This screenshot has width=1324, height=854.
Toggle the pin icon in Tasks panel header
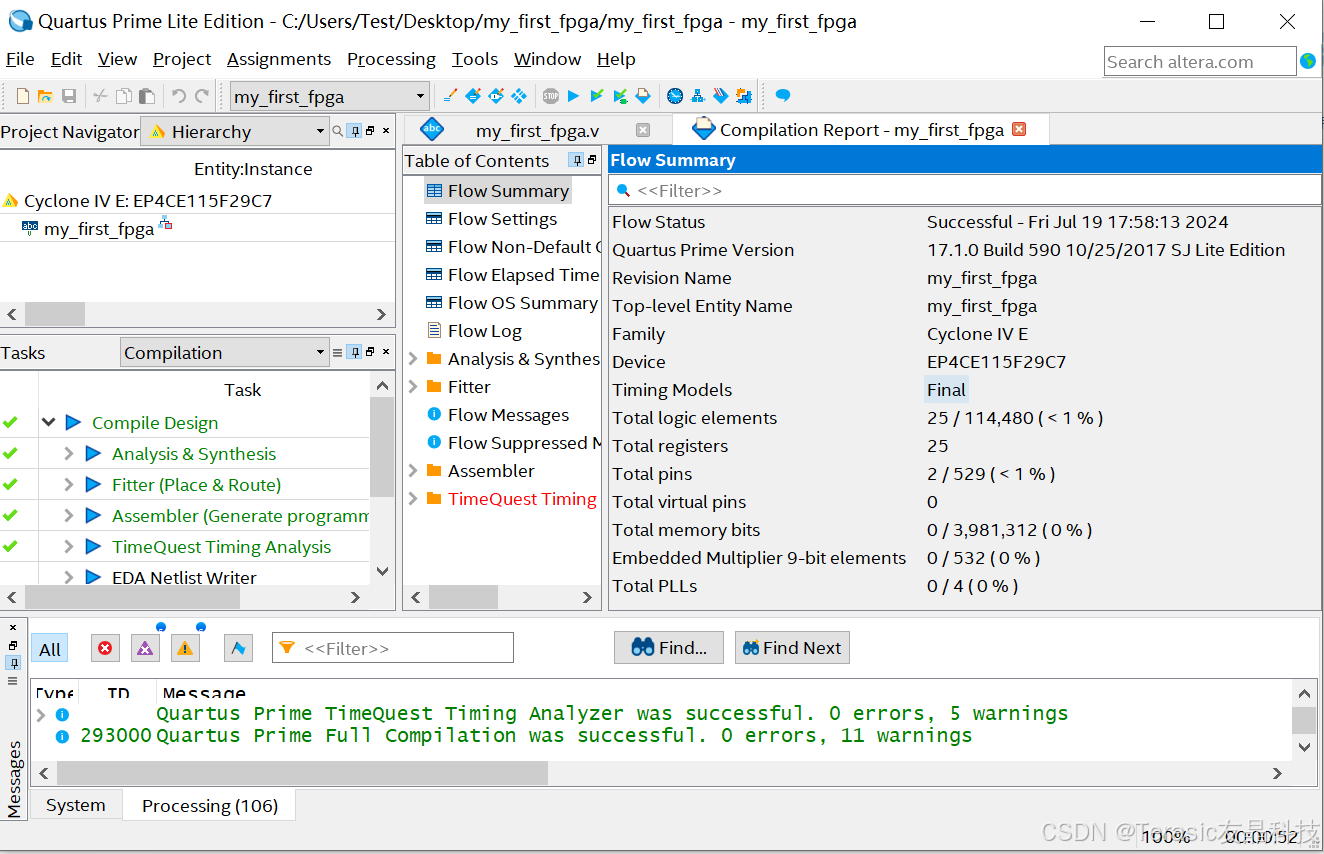354,352
